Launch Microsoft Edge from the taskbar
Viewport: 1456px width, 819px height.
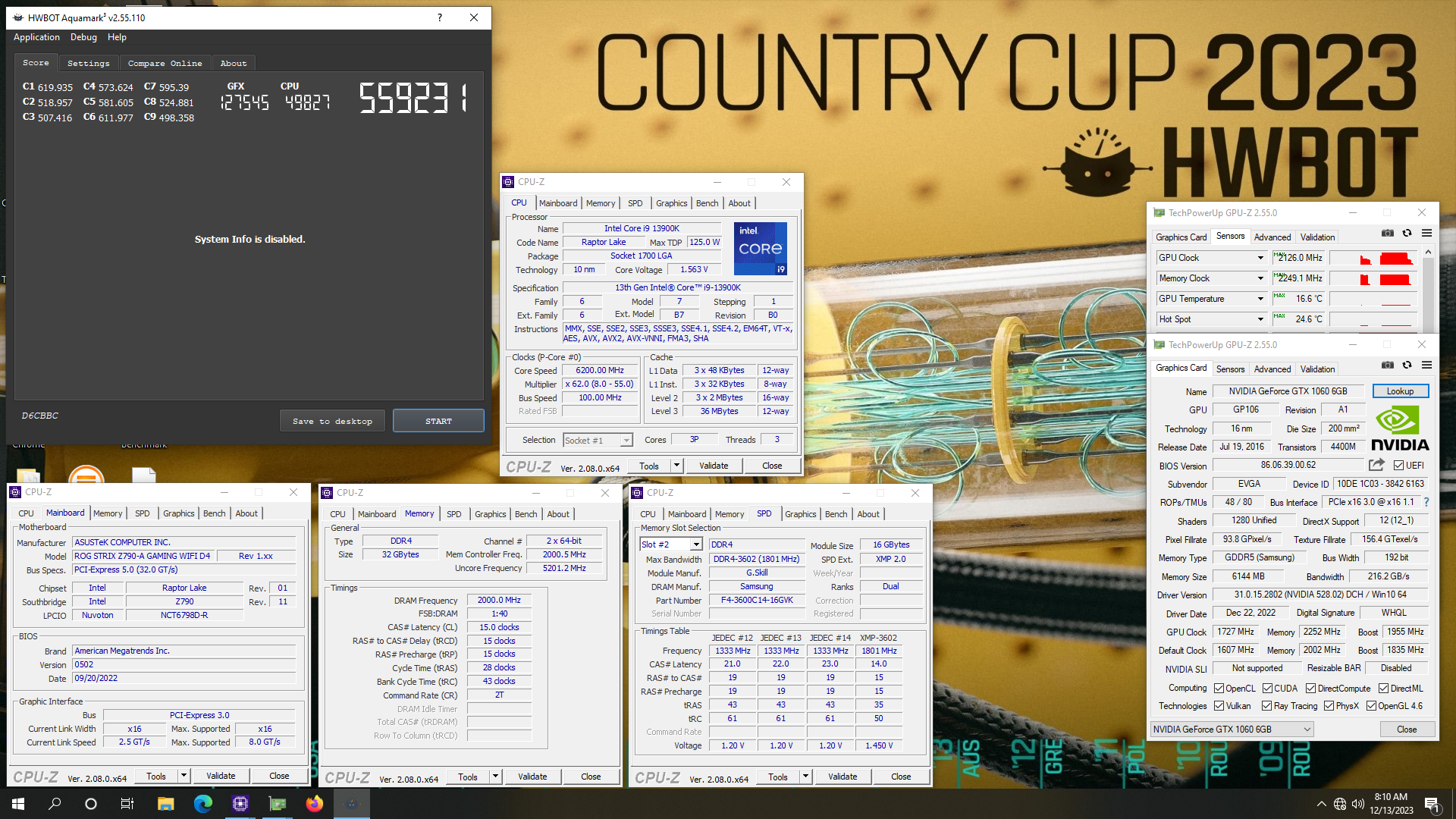[x=202, y=804]
